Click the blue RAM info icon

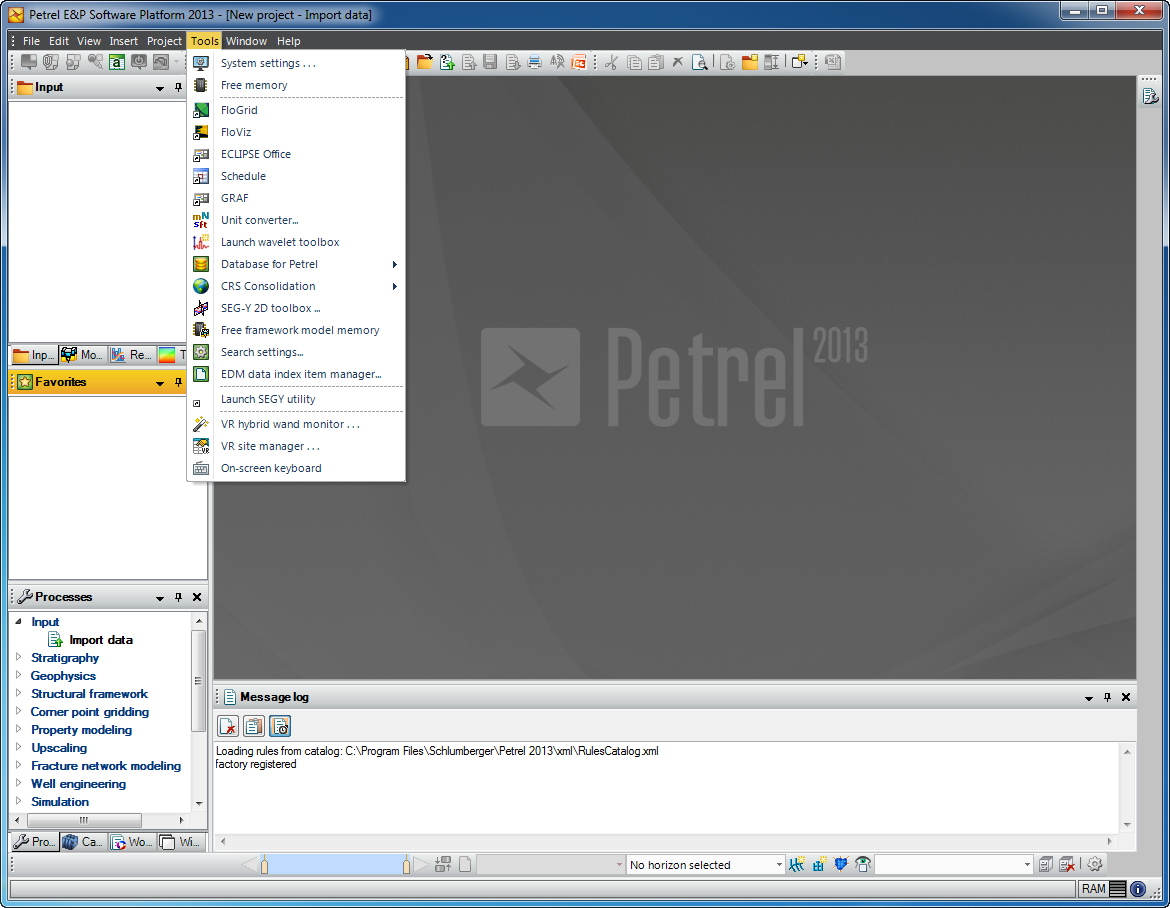1138,889
